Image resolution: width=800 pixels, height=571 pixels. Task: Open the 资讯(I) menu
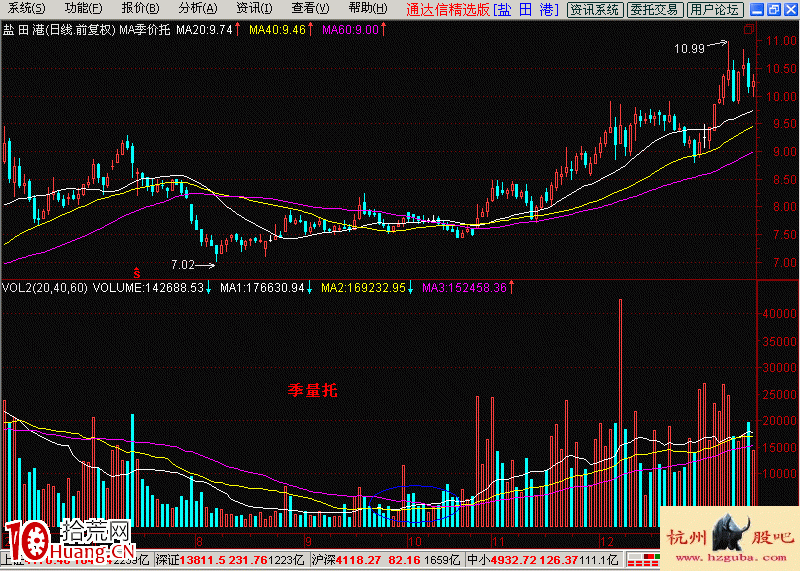[x=254, y=9]
